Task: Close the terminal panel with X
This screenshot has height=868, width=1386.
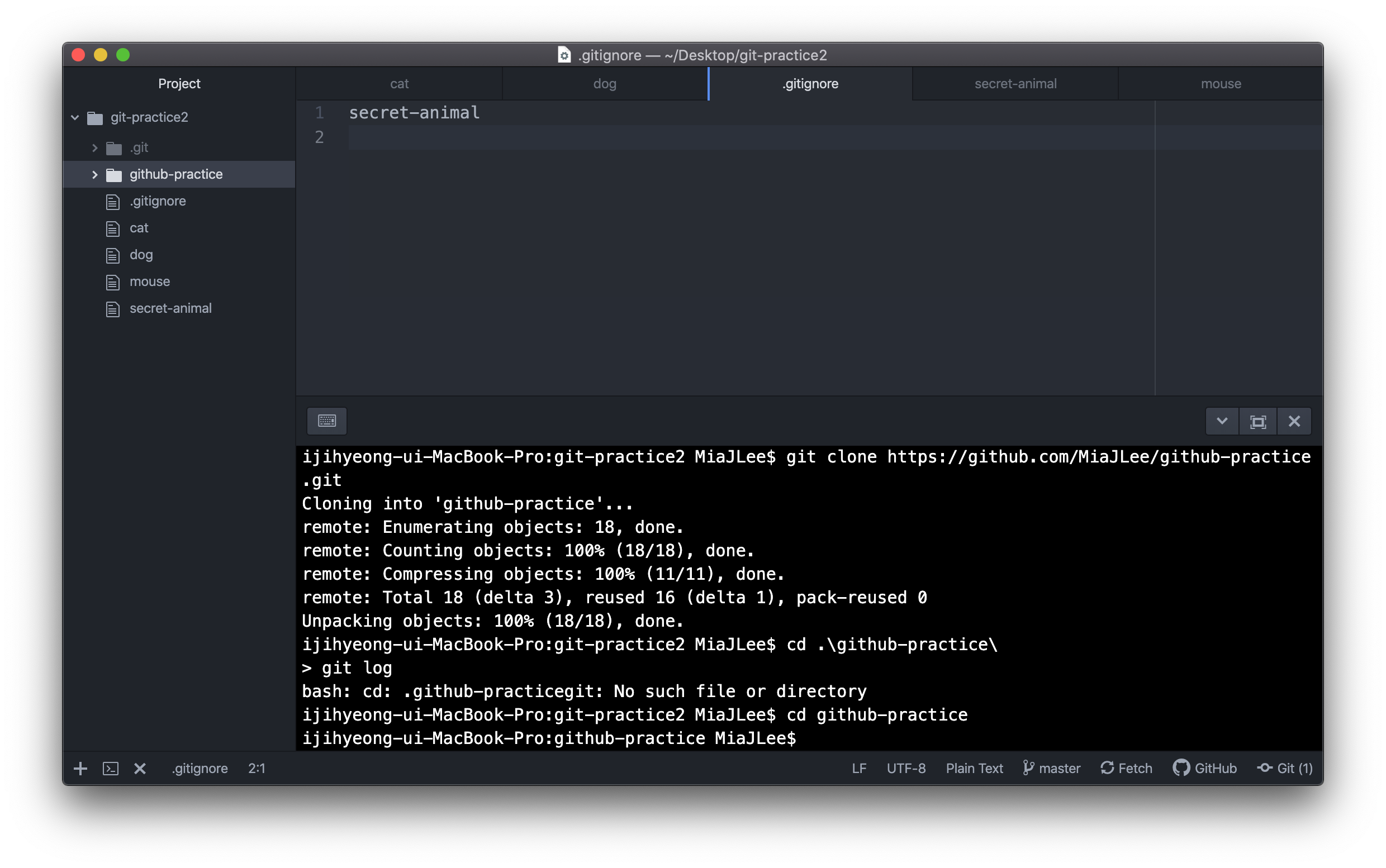Action: (x=1294, y=421)
